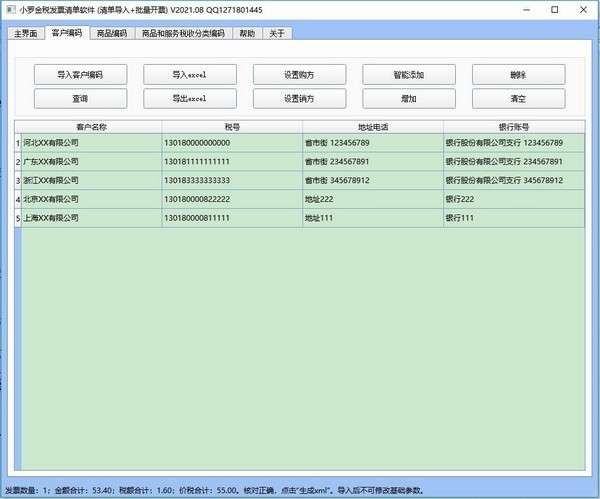600x499 pixels.
Task: Open the 商品和服务税收分类编码 tab
Action: coord(183,33)
